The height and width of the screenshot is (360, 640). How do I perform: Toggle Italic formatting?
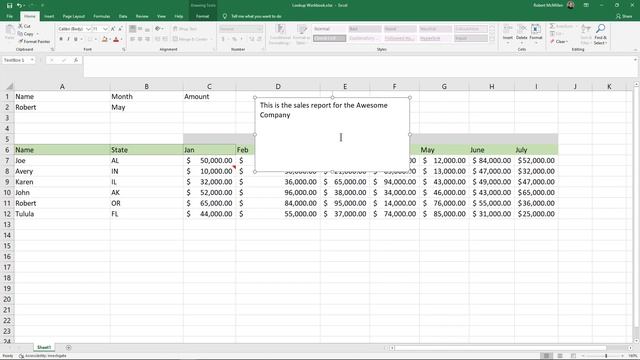pyautogui.click(x=68, y=39)
